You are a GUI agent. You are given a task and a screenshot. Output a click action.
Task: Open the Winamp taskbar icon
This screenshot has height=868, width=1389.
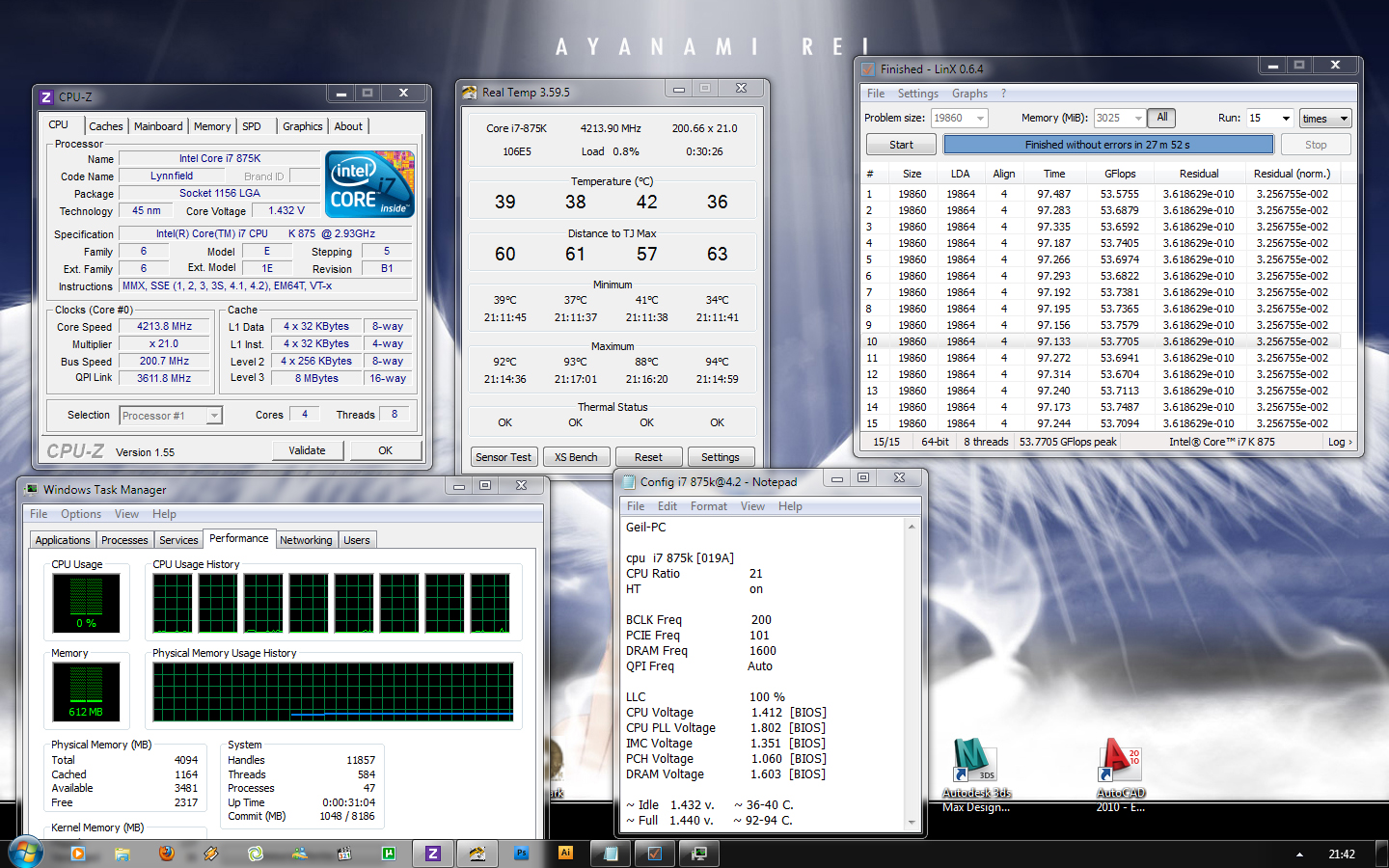(211, 854)
